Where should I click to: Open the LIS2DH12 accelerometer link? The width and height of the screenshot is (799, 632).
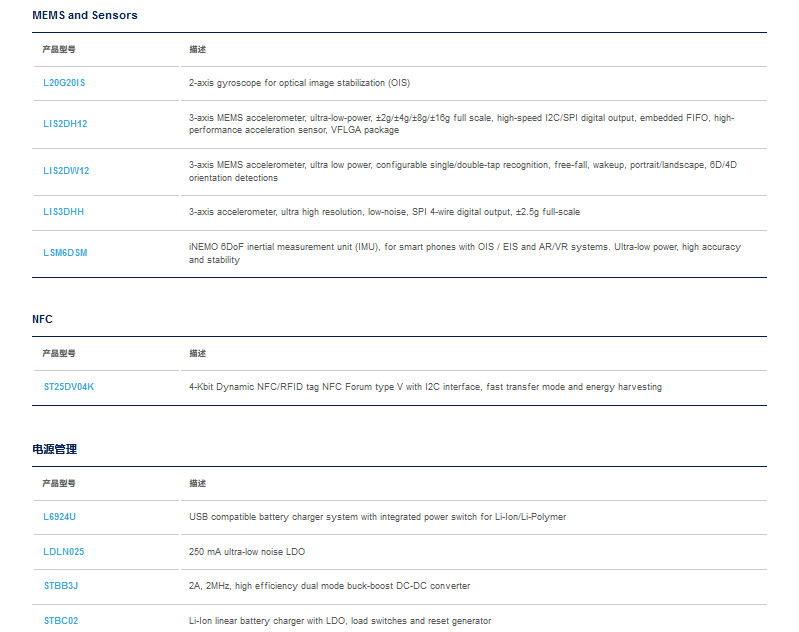click(x=65, y=124)
